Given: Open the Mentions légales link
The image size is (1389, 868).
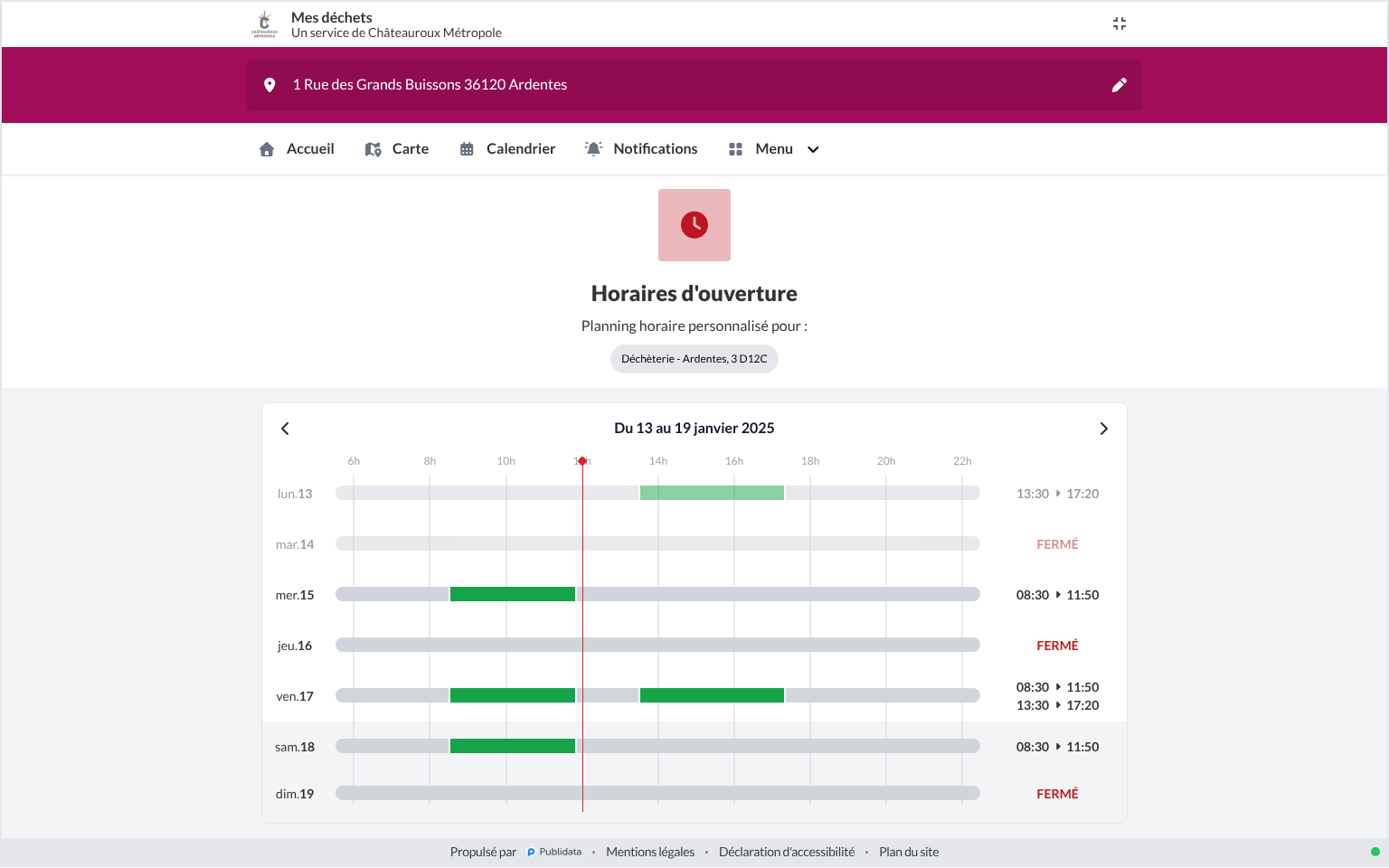Looking at the screenshot, I should click(650, 852).
